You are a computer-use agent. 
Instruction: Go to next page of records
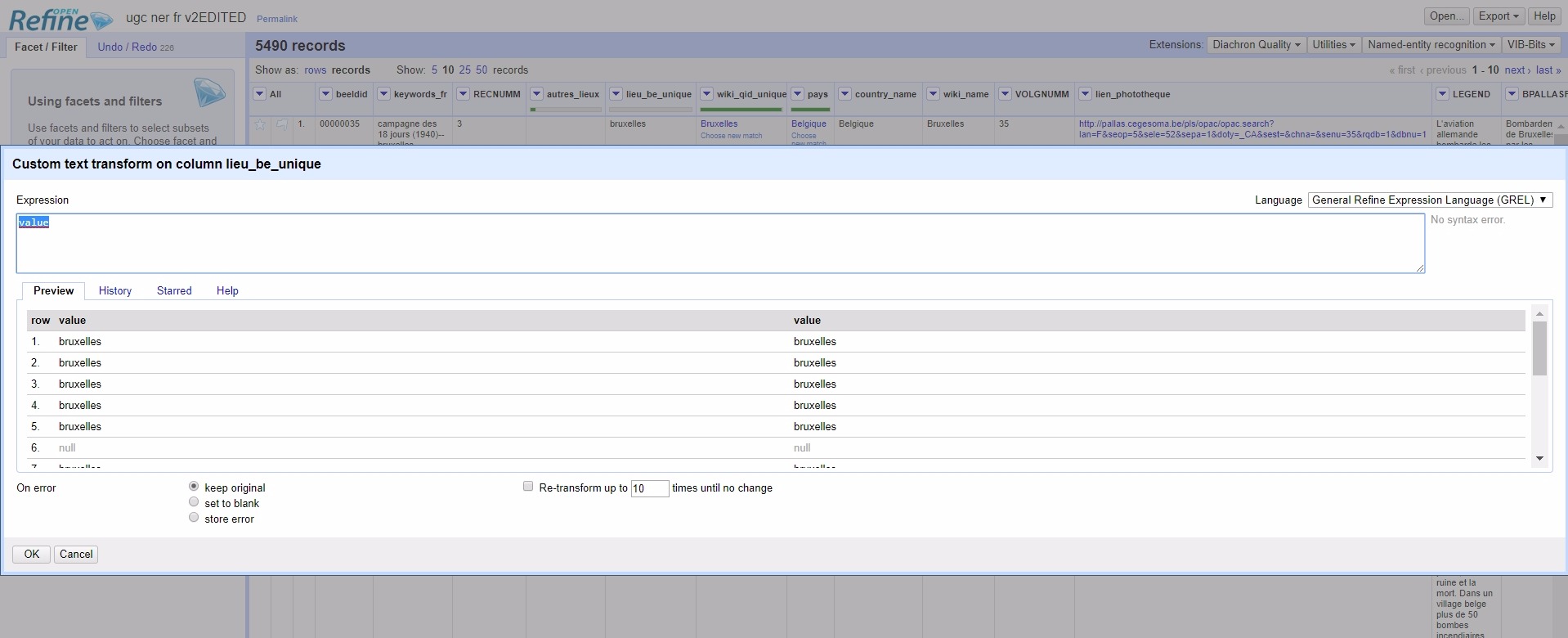click(x=1517, y=70)
